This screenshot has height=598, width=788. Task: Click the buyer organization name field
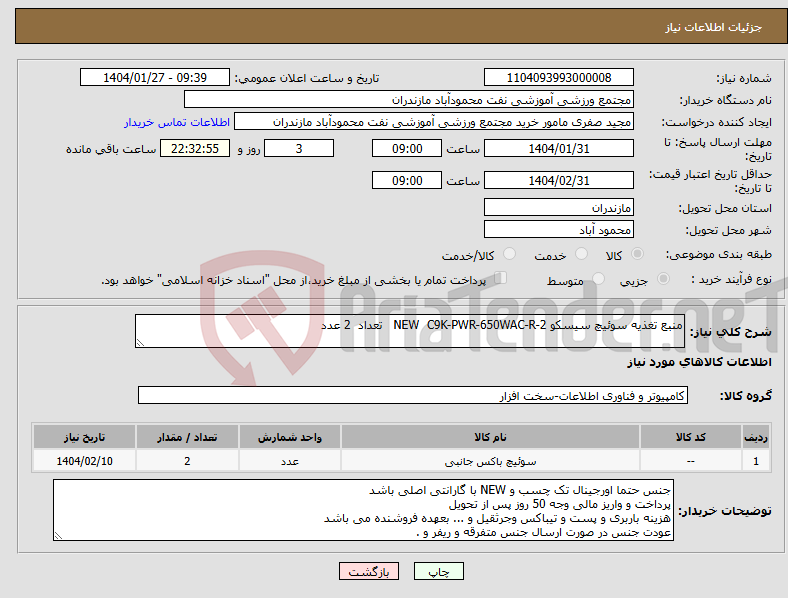(x=409, y=100)
